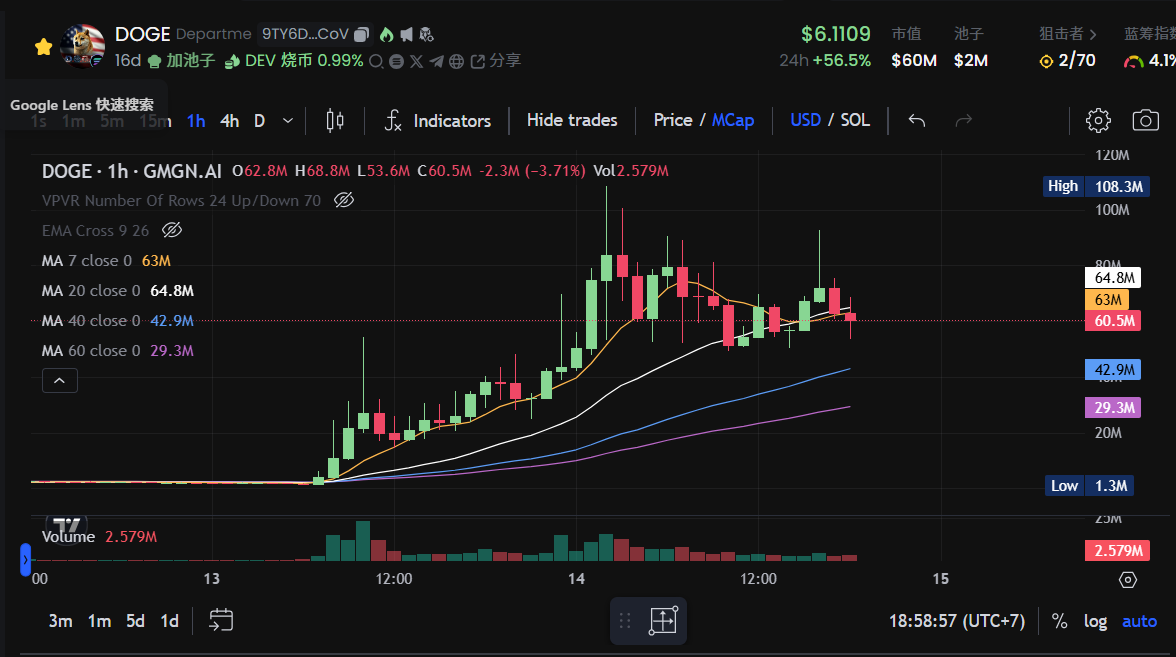Toggle log scale on price axis
The width and height of the screenshot is (1176, 657).
tap(1095, 621)
